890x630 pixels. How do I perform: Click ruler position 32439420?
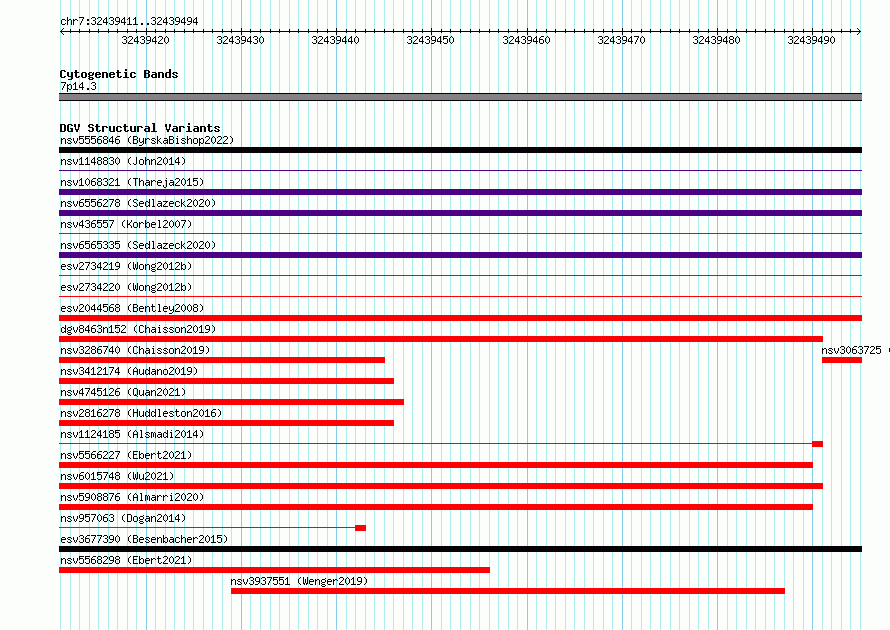coord(146,40)
